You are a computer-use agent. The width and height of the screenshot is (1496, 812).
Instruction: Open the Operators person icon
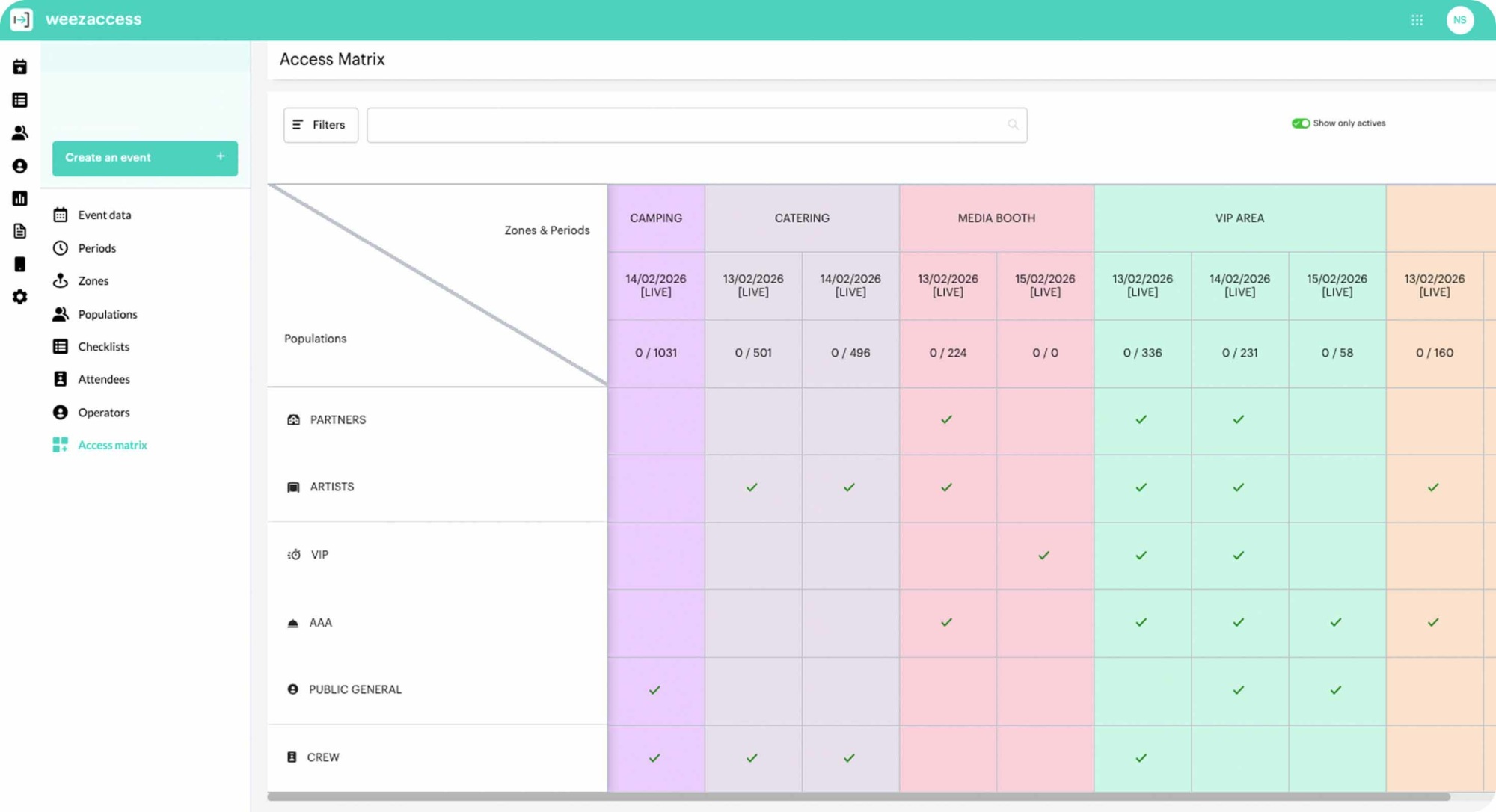tap(61, 412)
